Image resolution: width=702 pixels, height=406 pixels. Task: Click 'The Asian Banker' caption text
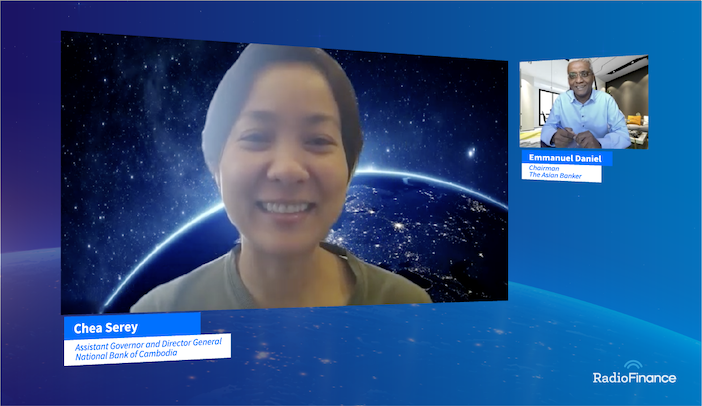pos(555,175)
